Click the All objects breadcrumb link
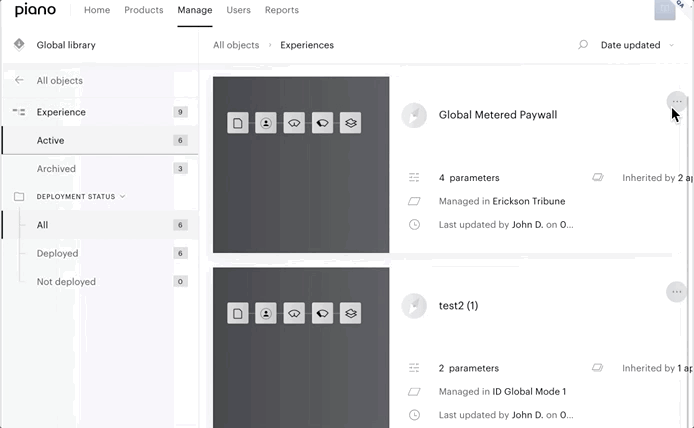Screen dimensions: 694x428 coord(236,45)
